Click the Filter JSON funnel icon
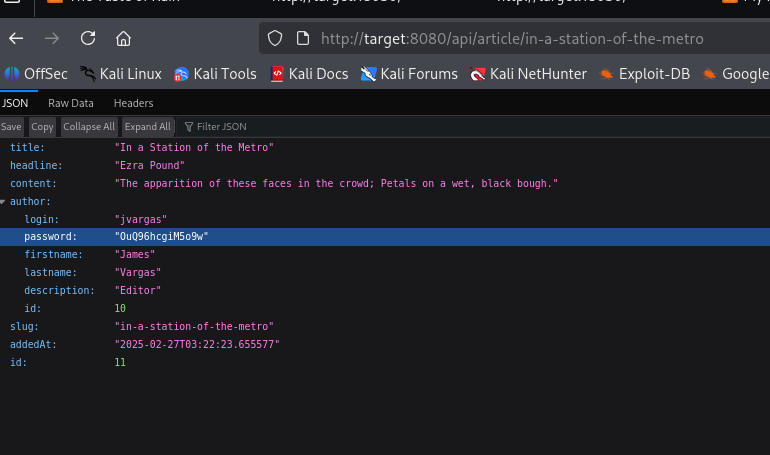This screenshot has height=455, width=770. click(x=189, y=127)
